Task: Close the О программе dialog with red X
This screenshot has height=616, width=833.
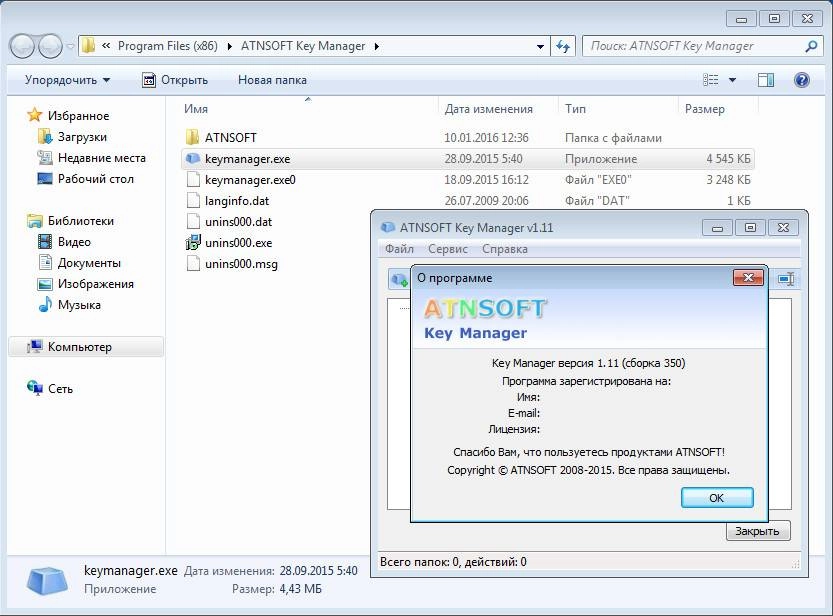Action: coord(748,277)
